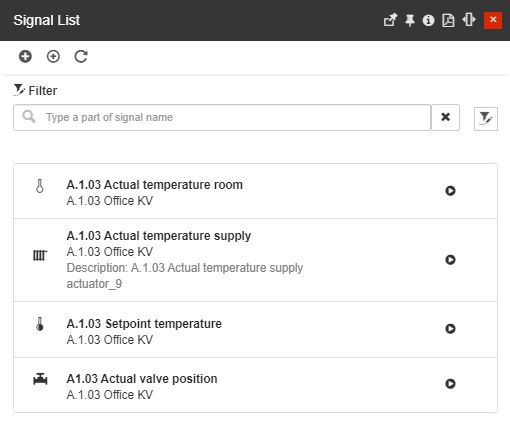Focus the signal name search field
The height and width of the screenshot is (425, 510).
click(222, 117)
